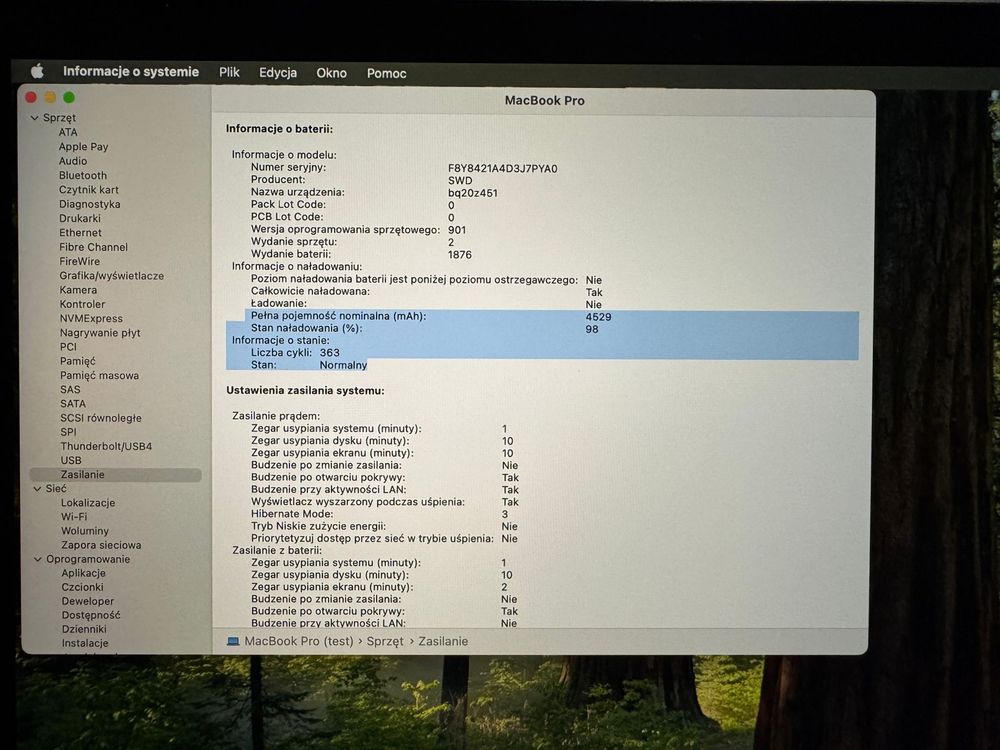Select Zapora sieciowa under Sieć

[x=101, y=545]
